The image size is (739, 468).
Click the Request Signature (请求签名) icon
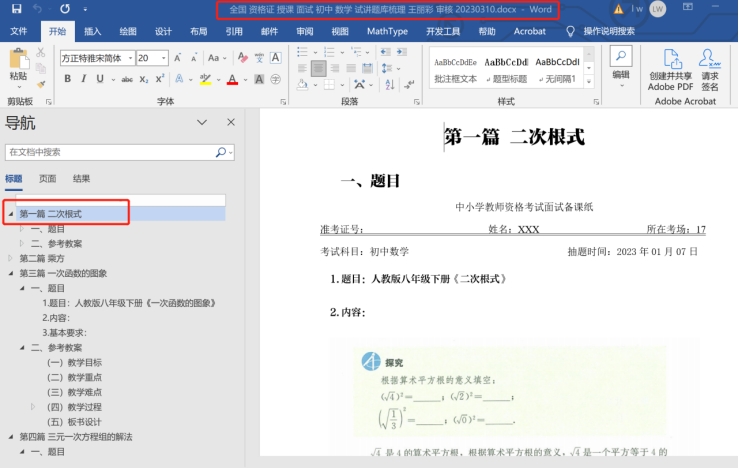pos(709,58)
